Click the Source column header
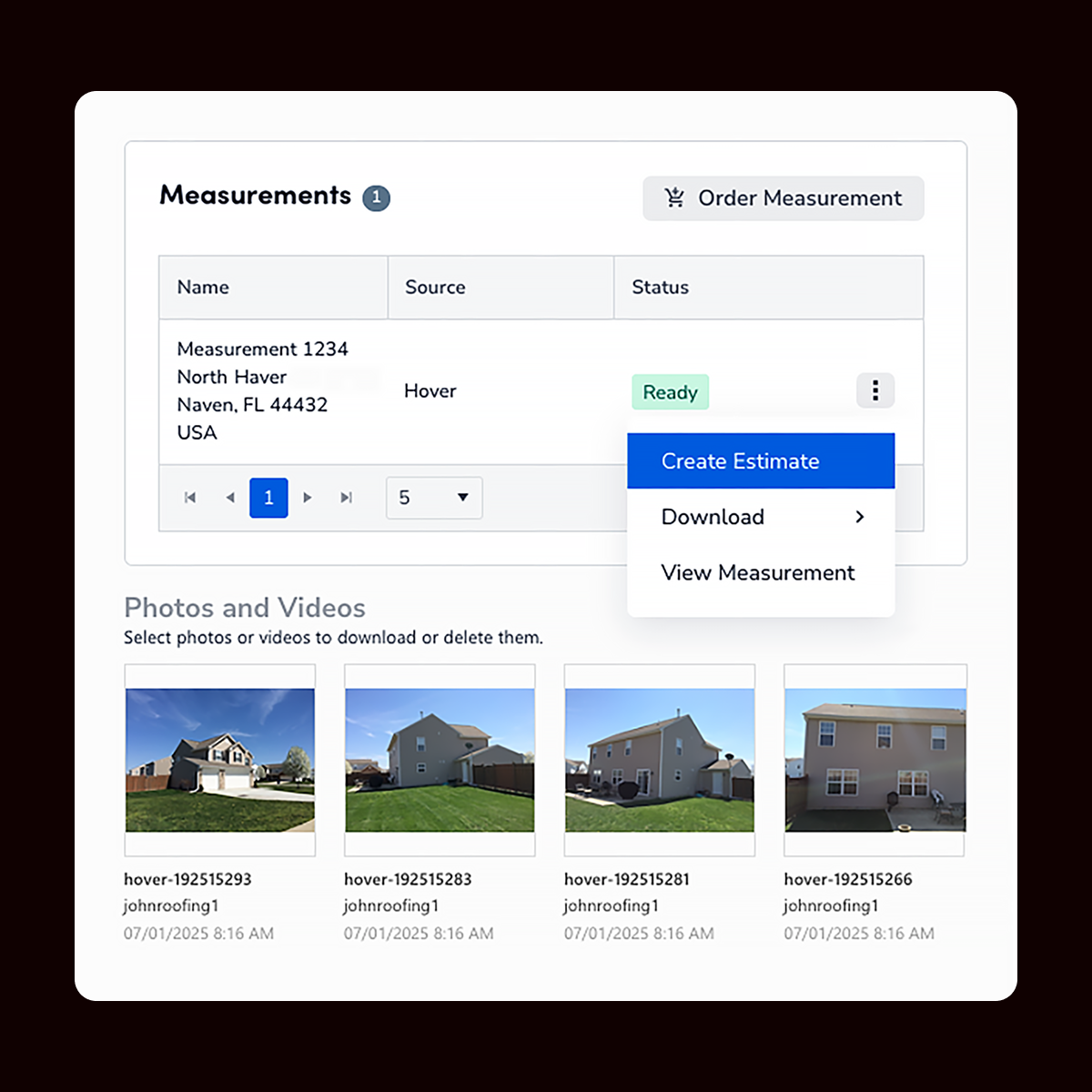The image size is (1092, 1092). [x=500, y=288]
